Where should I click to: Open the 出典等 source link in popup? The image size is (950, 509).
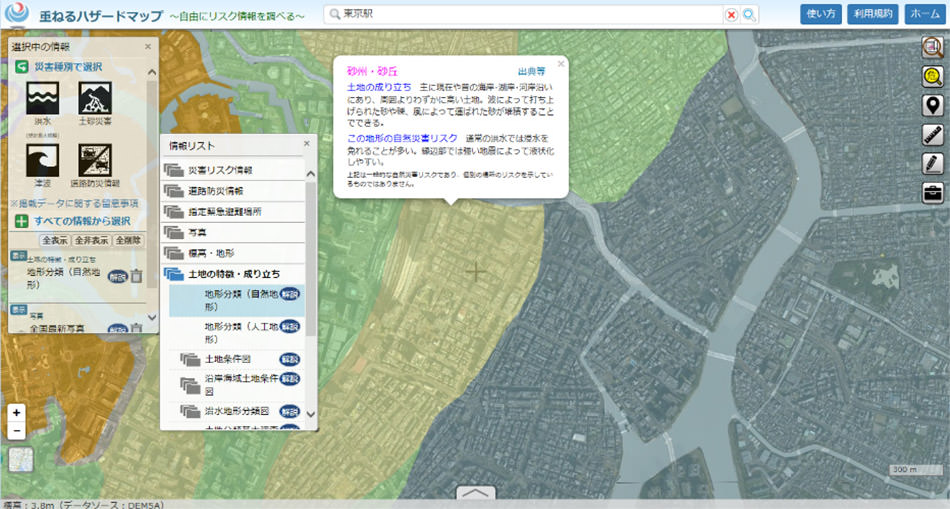(x=531, y=72)
